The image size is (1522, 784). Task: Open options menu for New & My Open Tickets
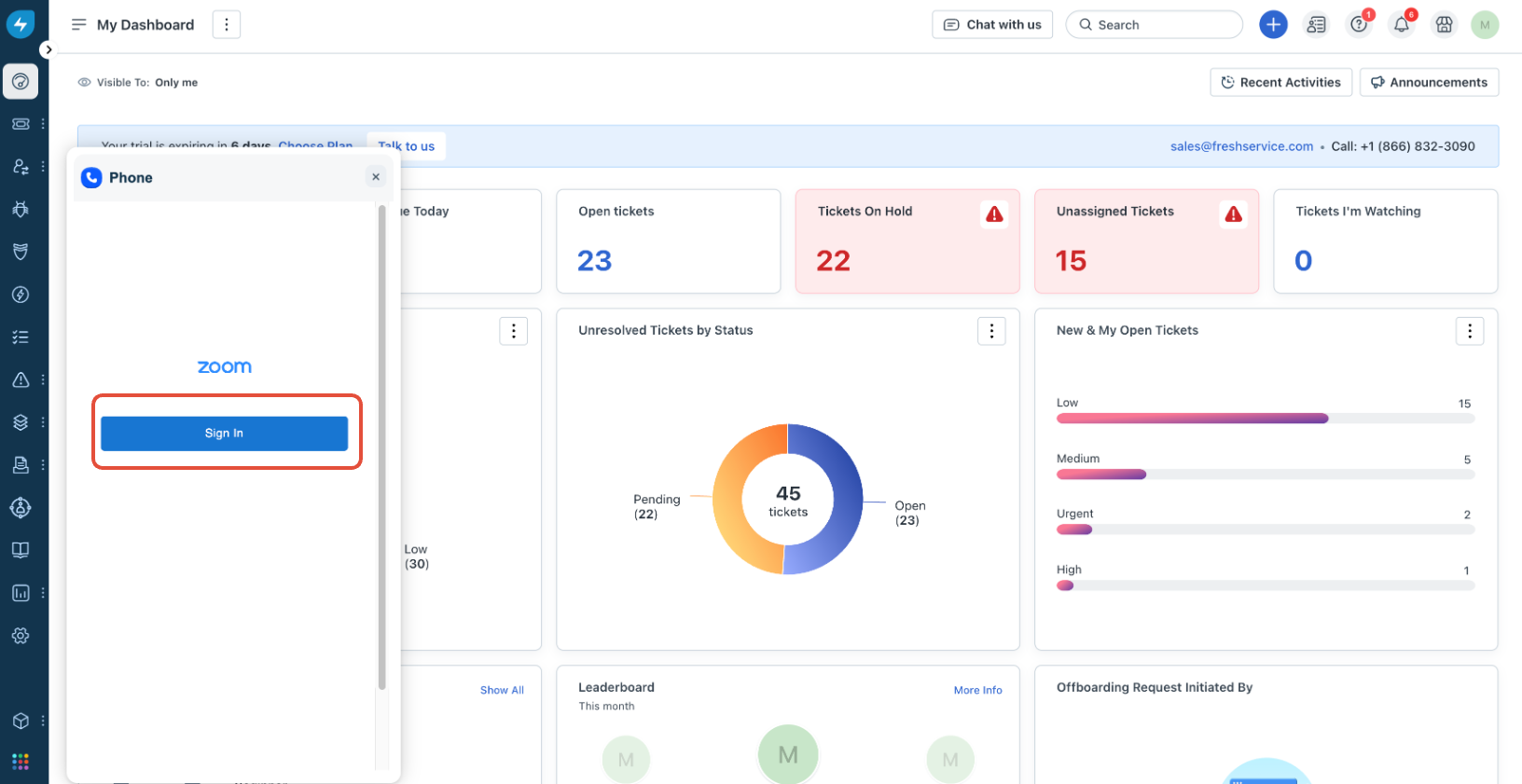coord(1470,331)
